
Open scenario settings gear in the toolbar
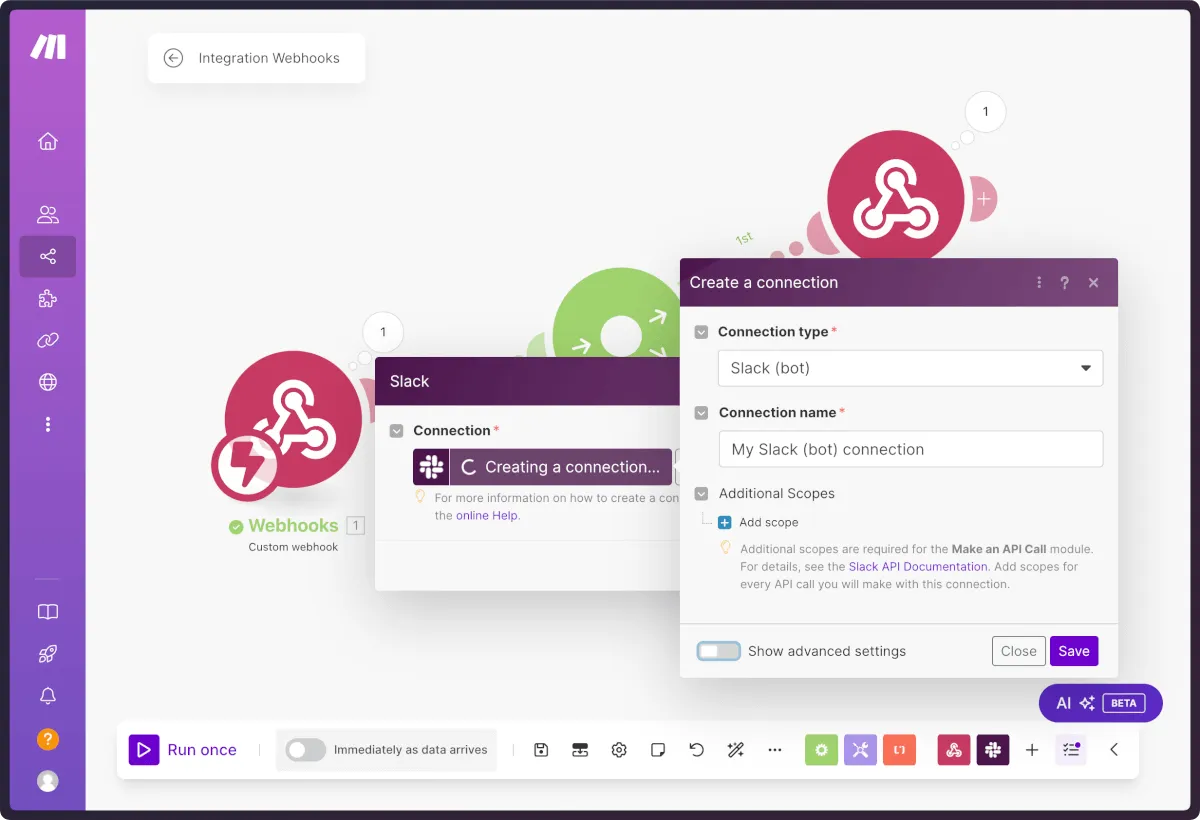tap(619, 750)
